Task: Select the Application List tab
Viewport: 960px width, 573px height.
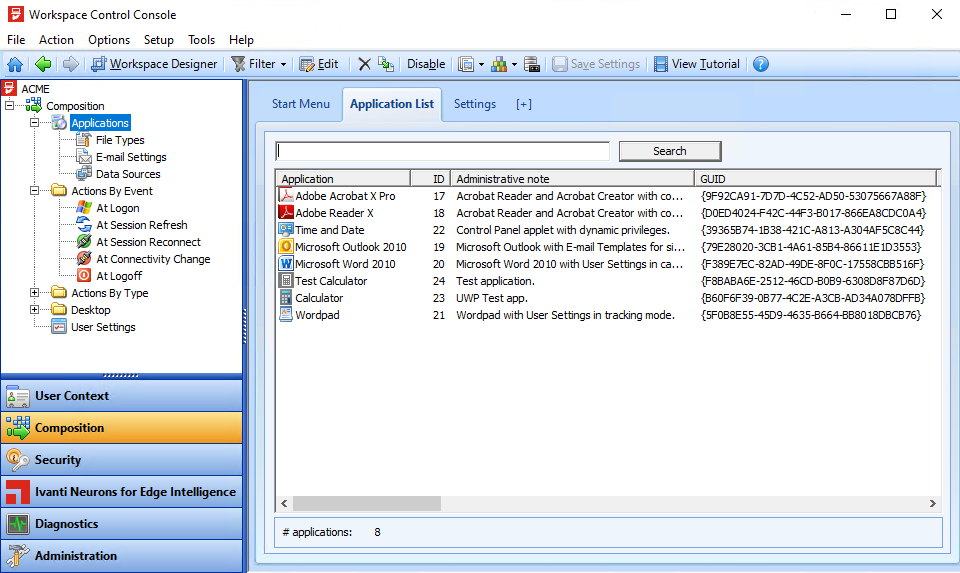Action: pos(392,104)
